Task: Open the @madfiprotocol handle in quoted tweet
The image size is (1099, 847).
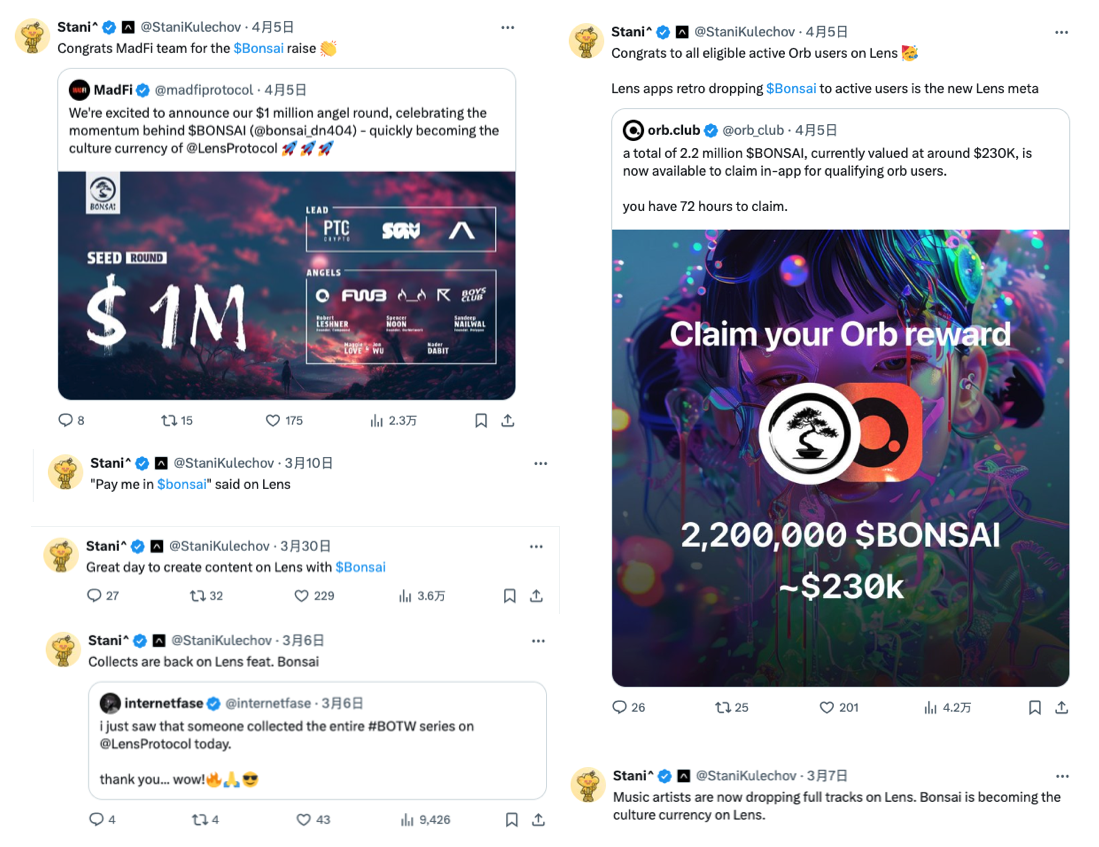Action: pos(206,90)
